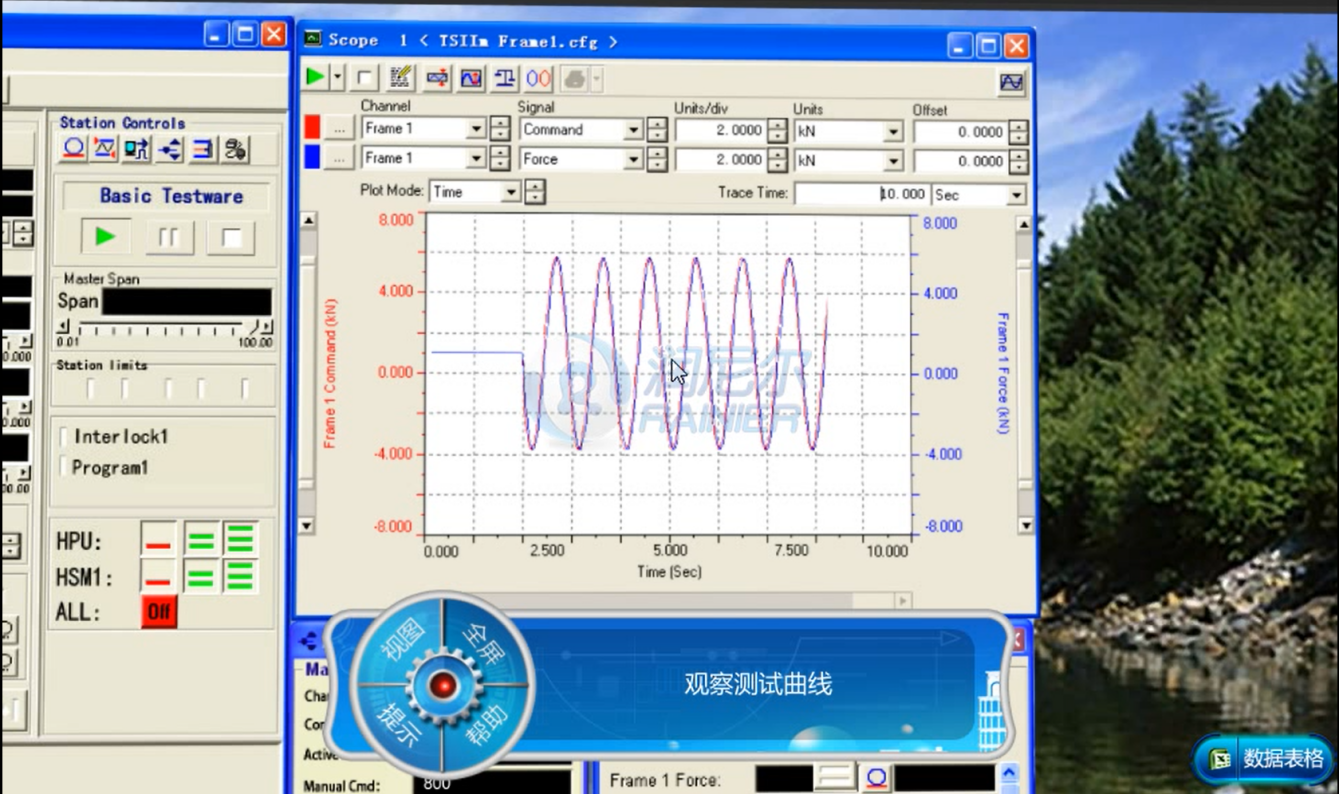Toggle the Interlock1 indicator
Viewport: 1339px width, 794px height.
tap(64, 436)
